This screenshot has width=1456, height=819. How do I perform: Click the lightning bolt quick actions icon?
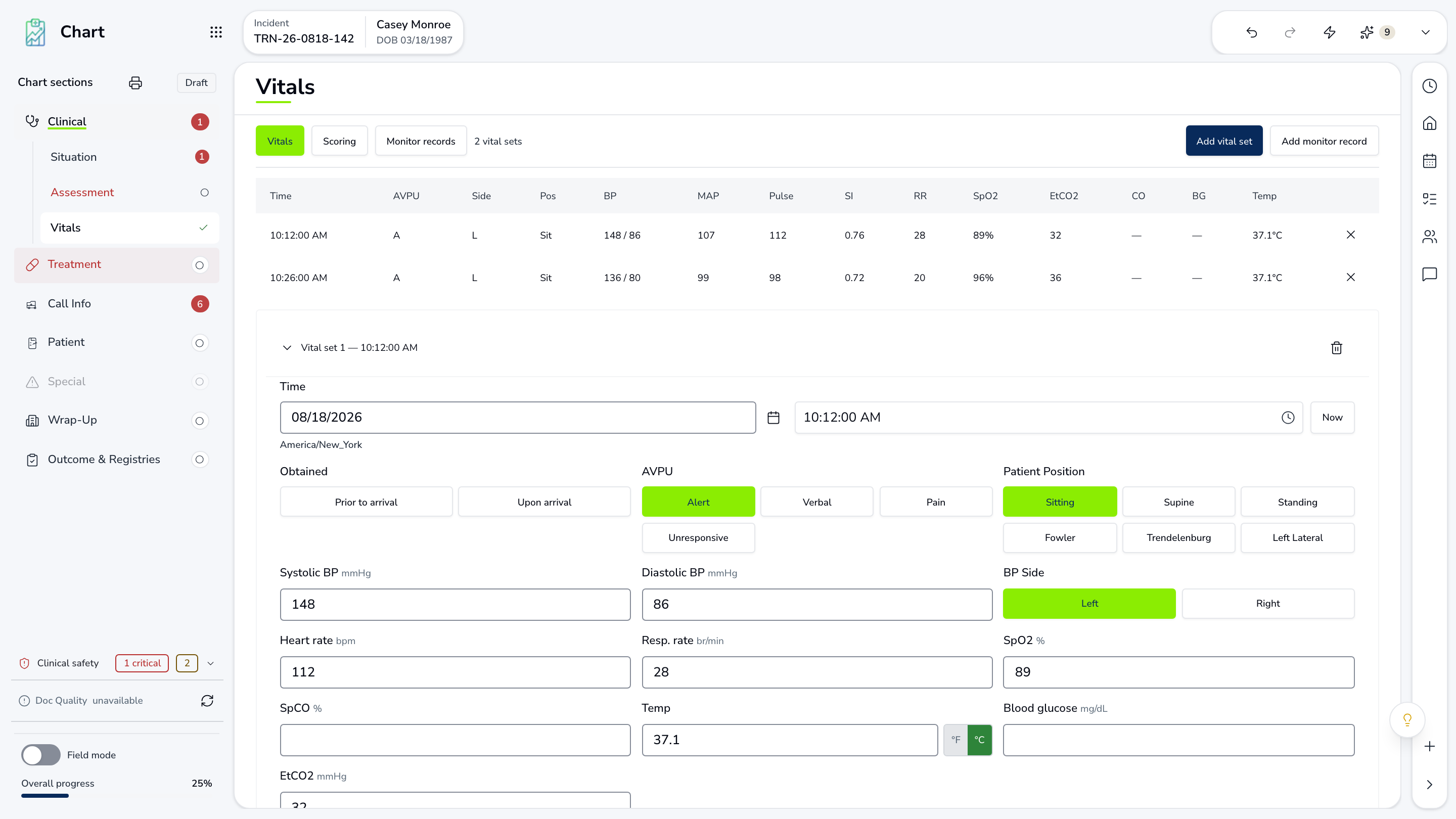(1329, 32)
